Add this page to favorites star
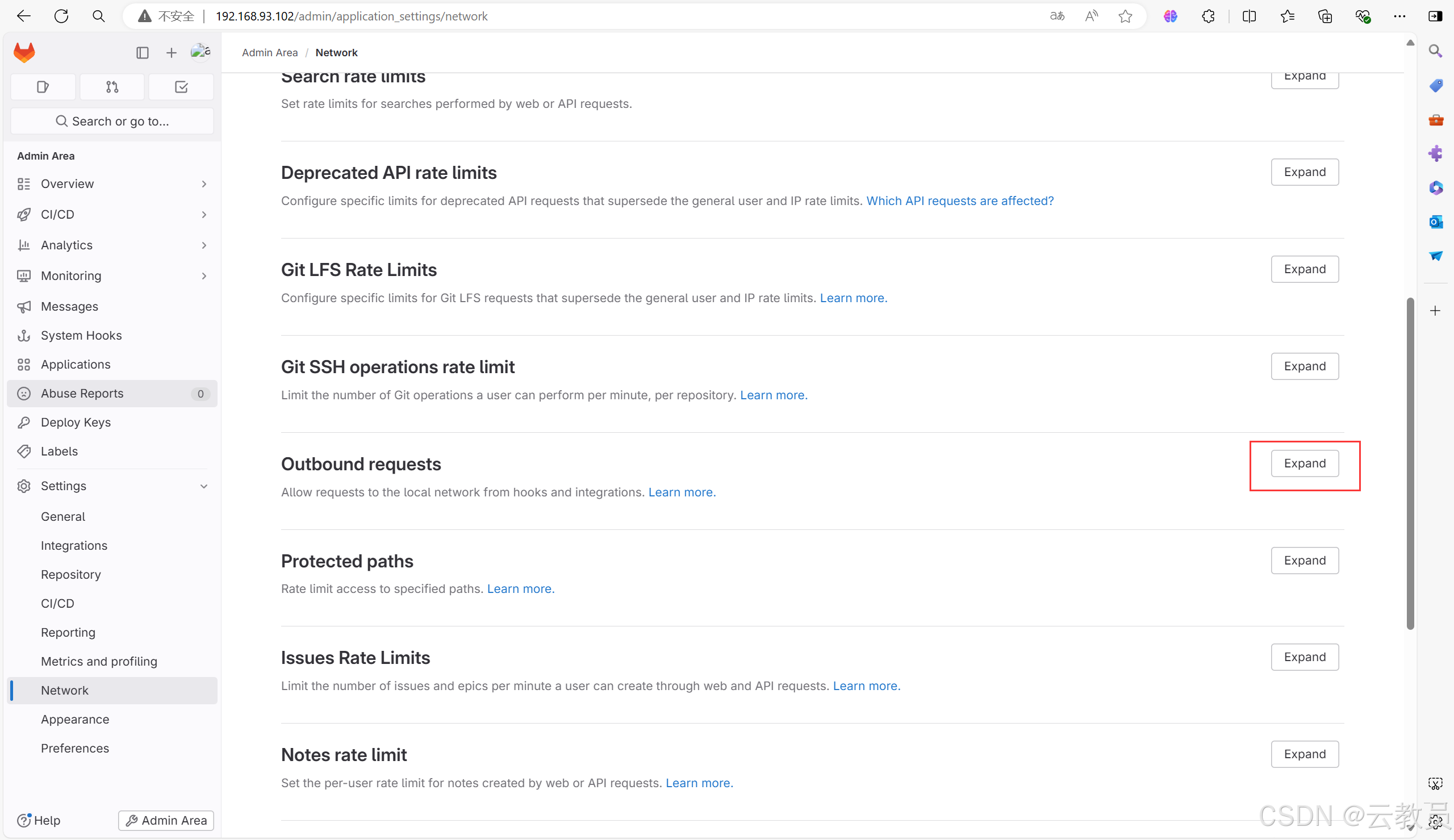 1125,16
